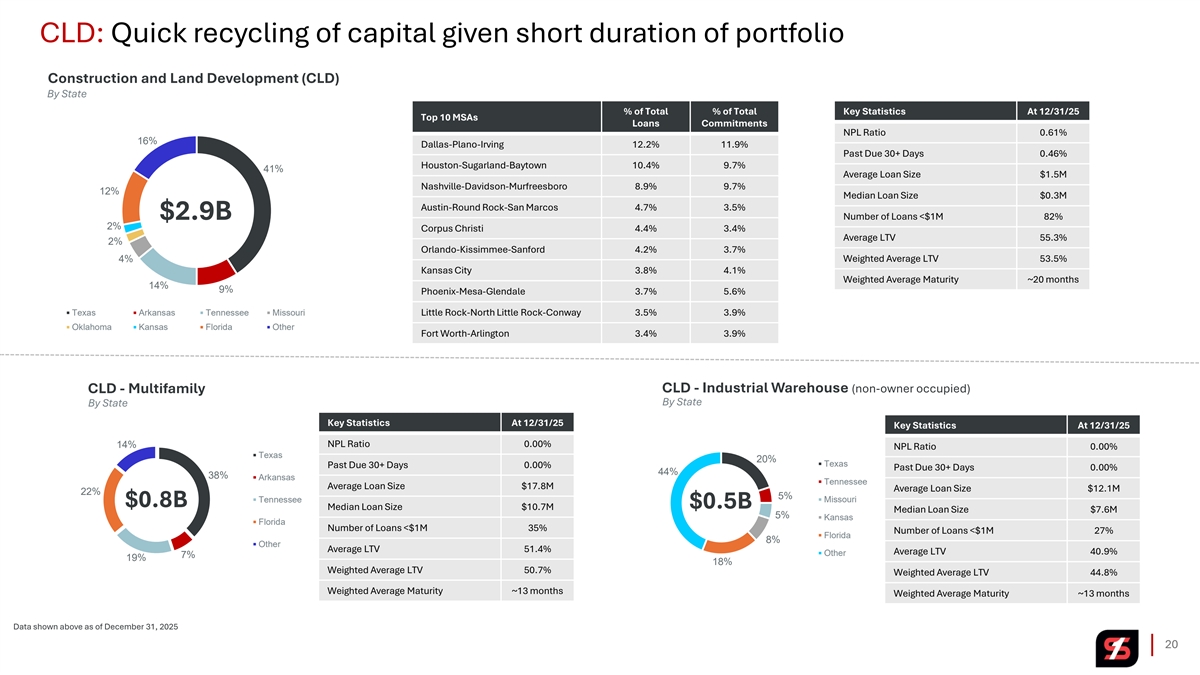Viewport: 1200px width, 675px height.
Task: Select the Oklahoma legend marker under the CLD chart
Action: (68, 327)
